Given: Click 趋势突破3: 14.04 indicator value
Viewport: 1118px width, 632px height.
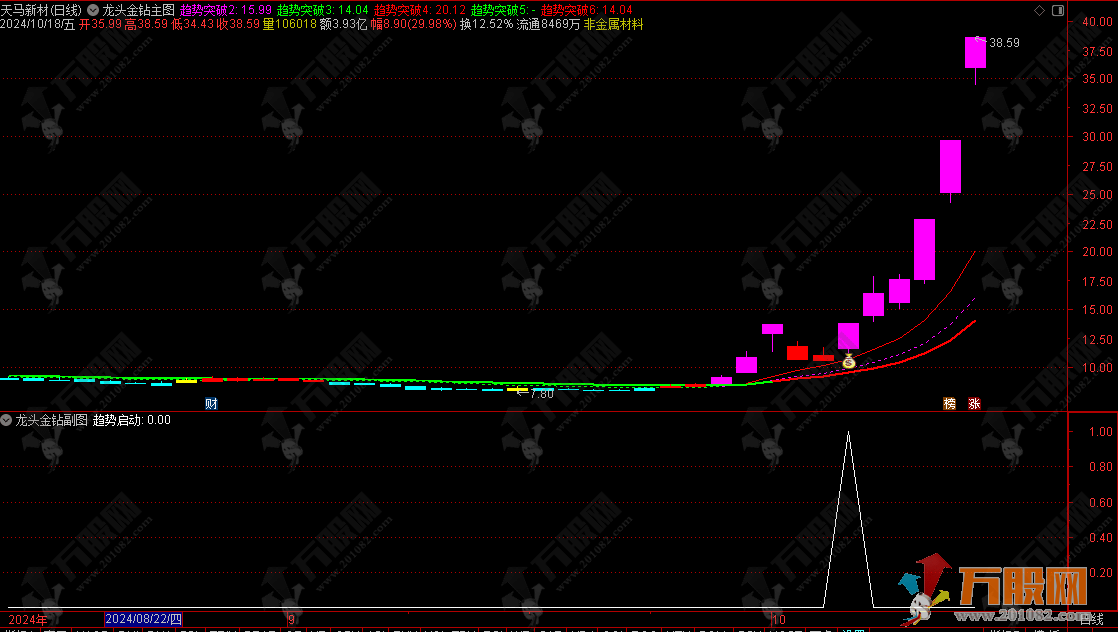Looking at the screenshot, I should [x=323, y=10].
